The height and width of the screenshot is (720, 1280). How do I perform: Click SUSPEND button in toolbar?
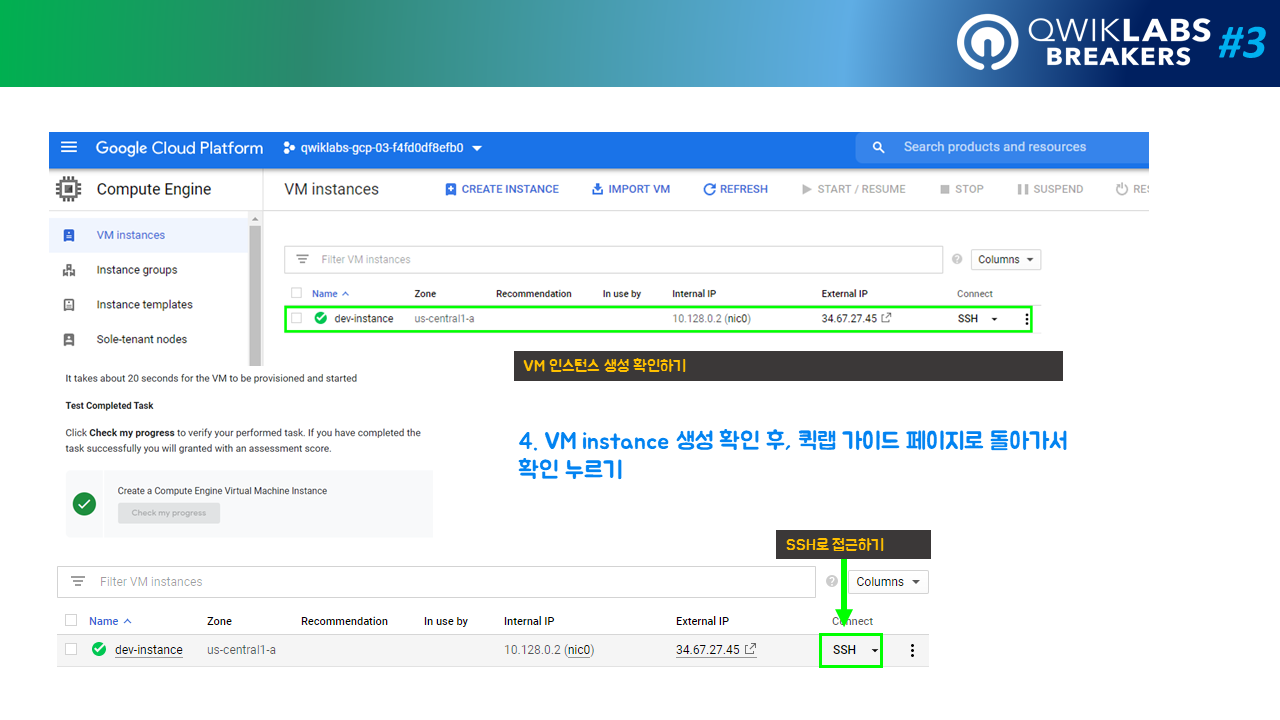(1051, 189)
